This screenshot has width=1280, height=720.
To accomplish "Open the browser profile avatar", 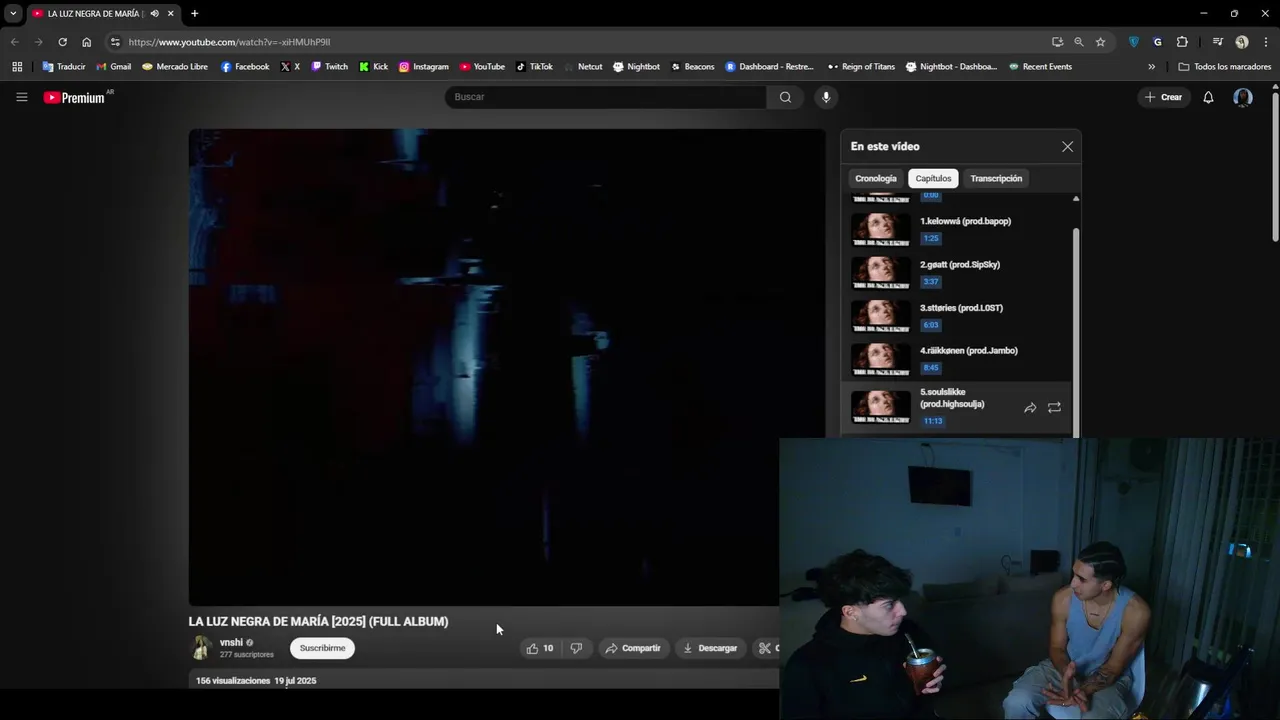I will tap(1241, 42).
